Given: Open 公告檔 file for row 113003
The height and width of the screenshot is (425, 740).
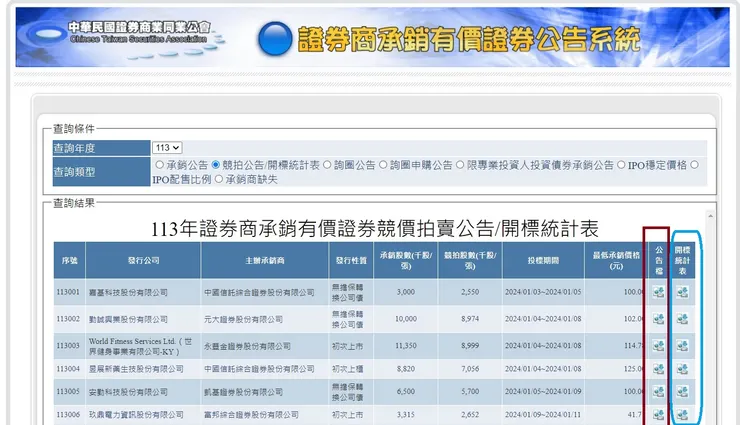Looking at the screenshot, I should (658, 346).
